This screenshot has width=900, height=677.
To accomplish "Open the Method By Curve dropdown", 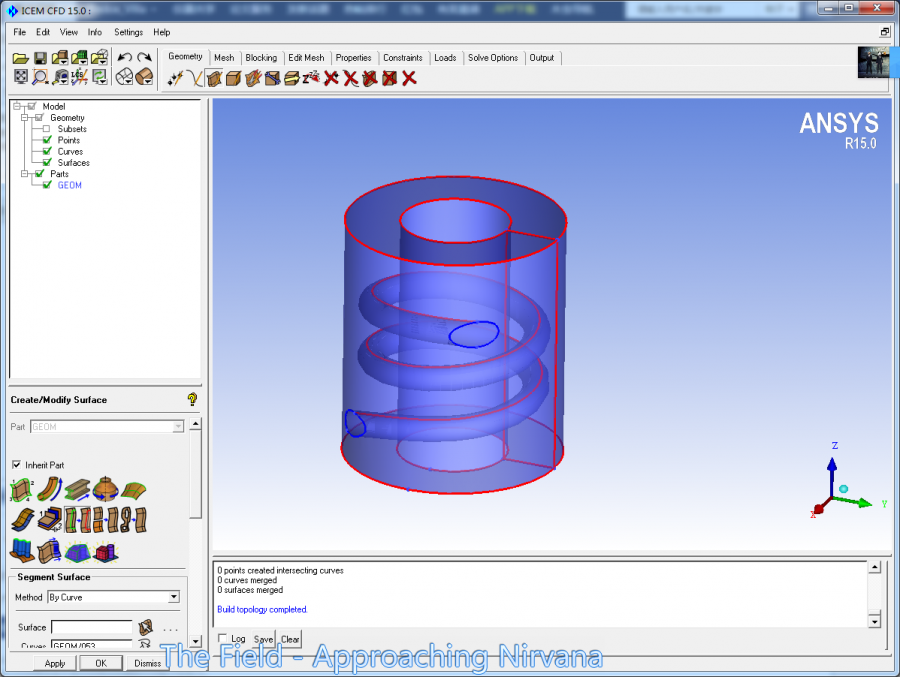I will [173, 597].
